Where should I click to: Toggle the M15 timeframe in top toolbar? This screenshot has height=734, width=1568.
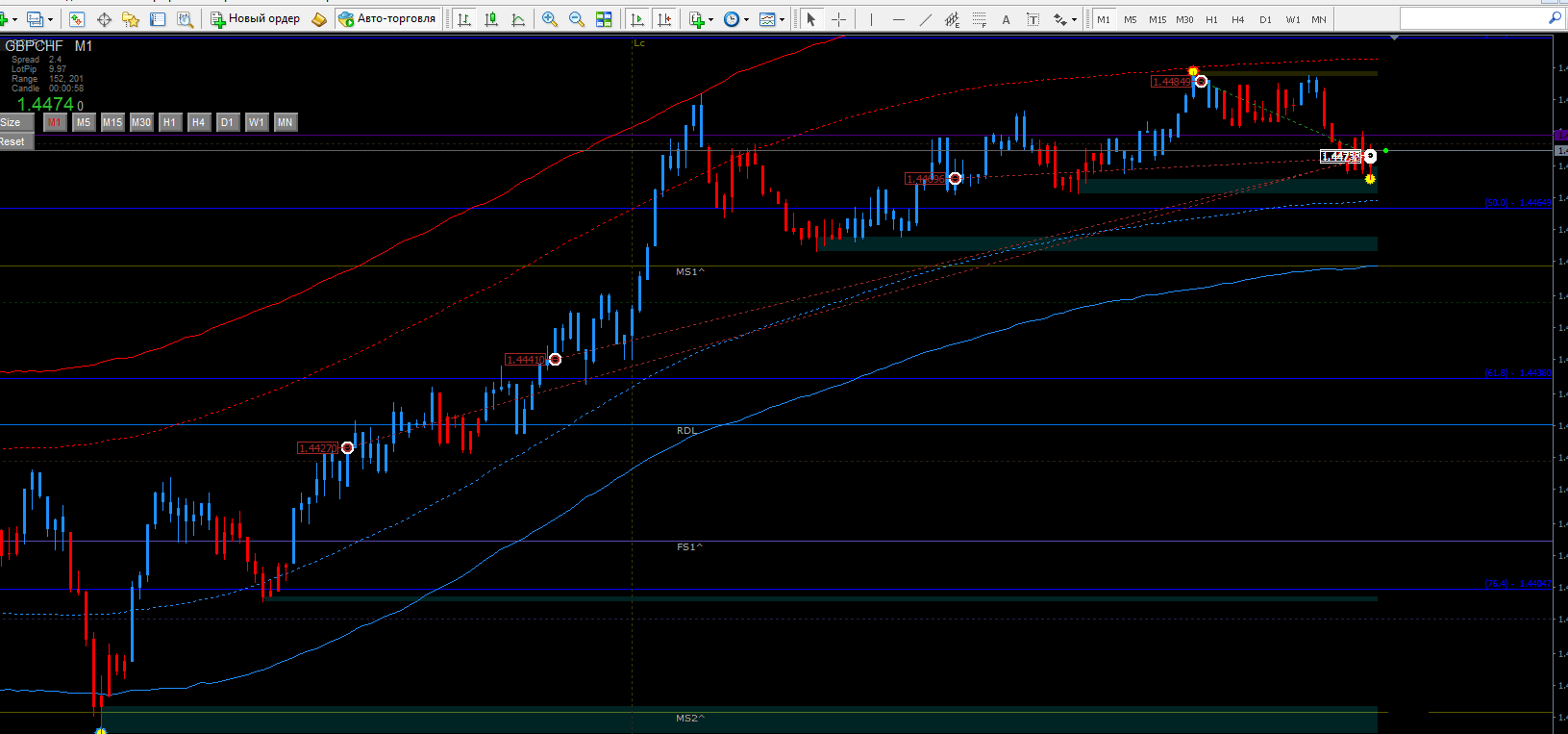point(1157,19)
